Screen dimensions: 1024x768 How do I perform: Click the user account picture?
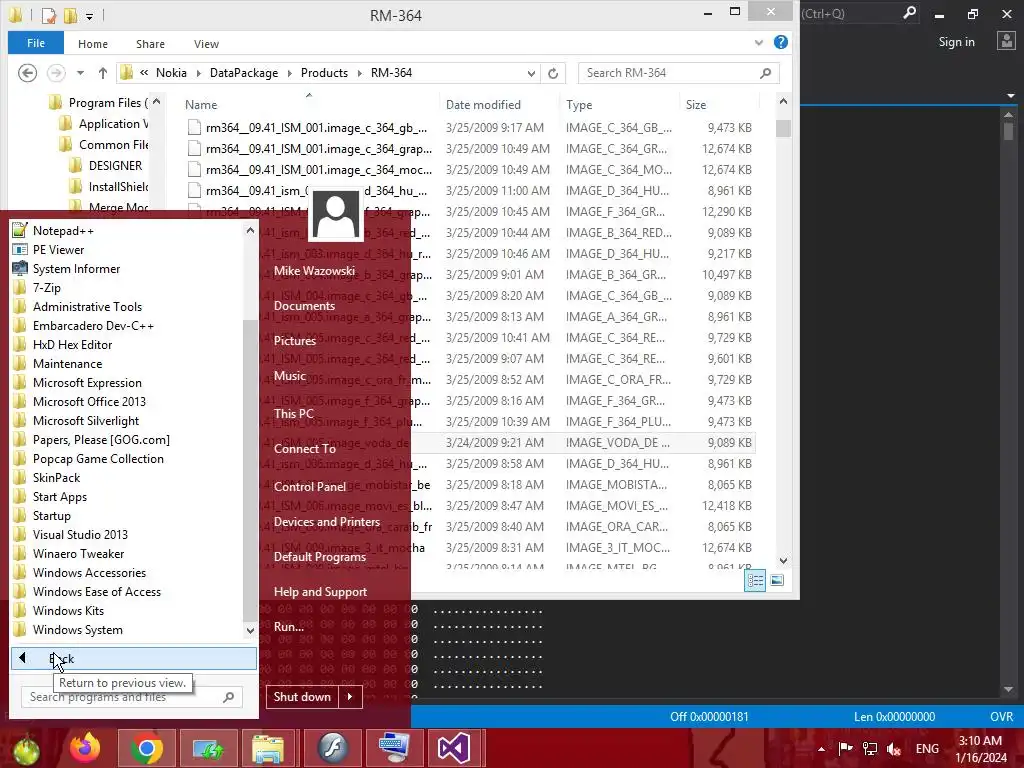[x=336, y=214]
